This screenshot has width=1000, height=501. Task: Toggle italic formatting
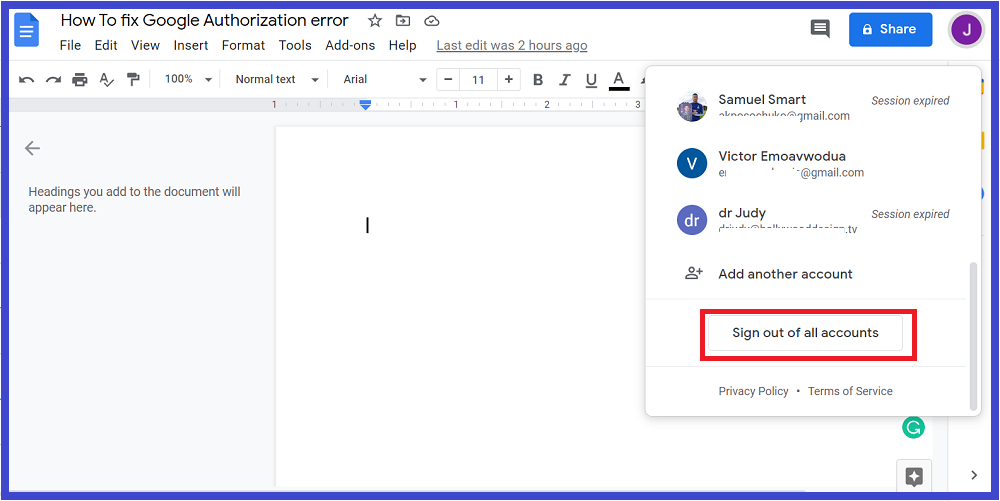(564, 80)
